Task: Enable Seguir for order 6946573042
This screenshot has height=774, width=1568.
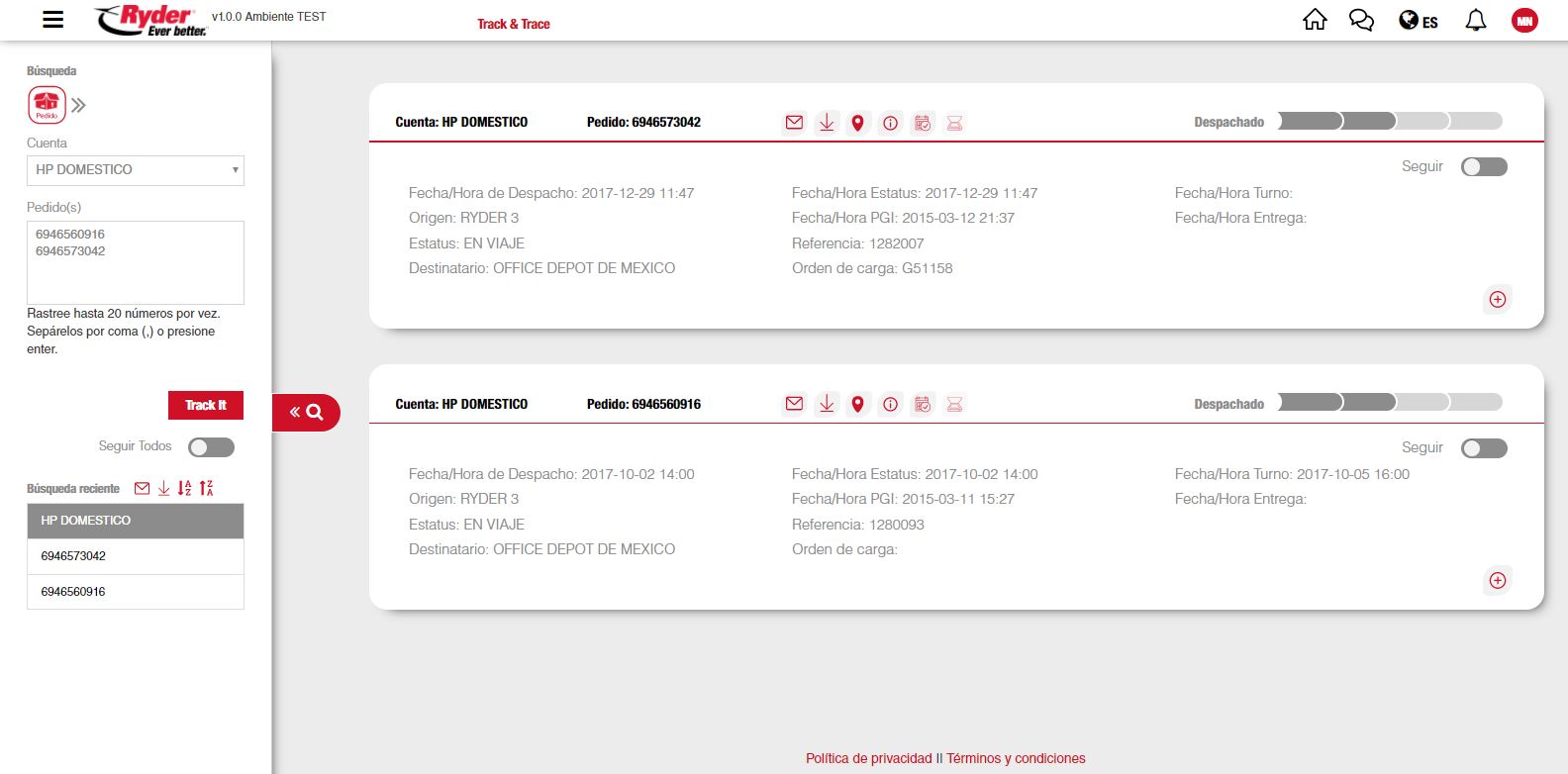Action: (x=1483, y=167)
